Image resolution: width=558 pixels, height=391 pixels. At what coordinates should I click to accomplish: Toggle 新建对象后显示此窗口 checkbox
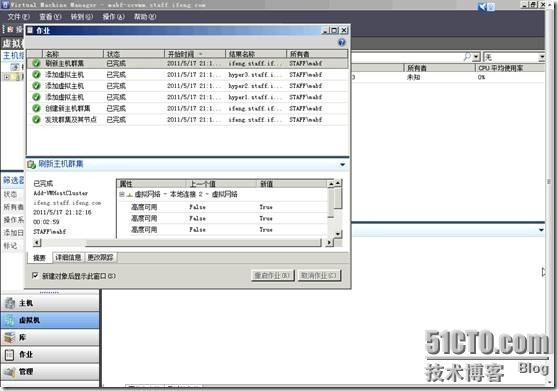35,275
